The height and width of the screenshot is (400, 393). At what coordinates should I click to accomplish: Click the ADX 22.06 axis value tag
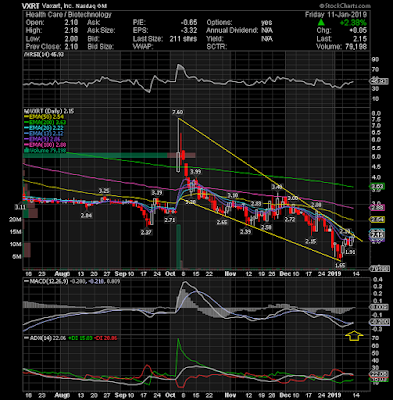(378, 374)
